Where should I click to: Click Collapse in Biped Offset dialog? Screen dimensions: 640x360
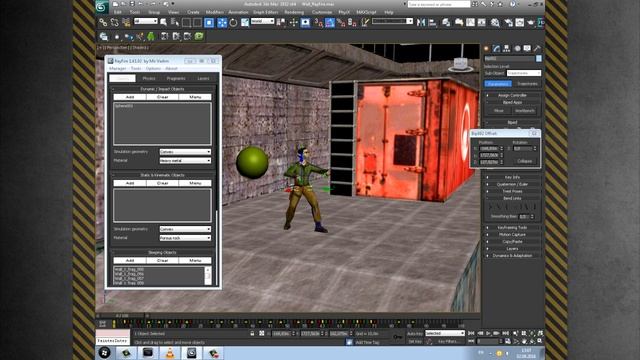tap(524, 161)
